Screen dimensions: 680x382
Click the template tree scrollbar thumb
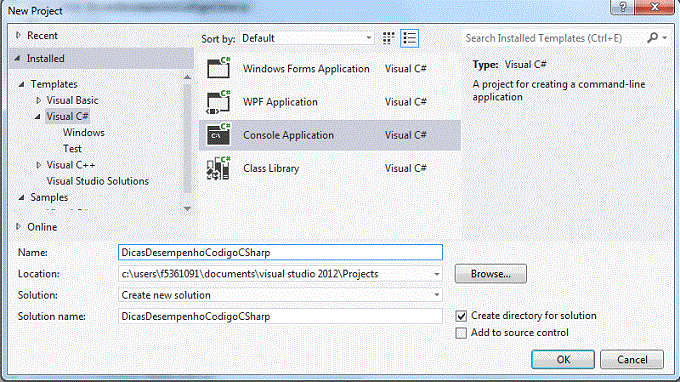coord(187,138)
